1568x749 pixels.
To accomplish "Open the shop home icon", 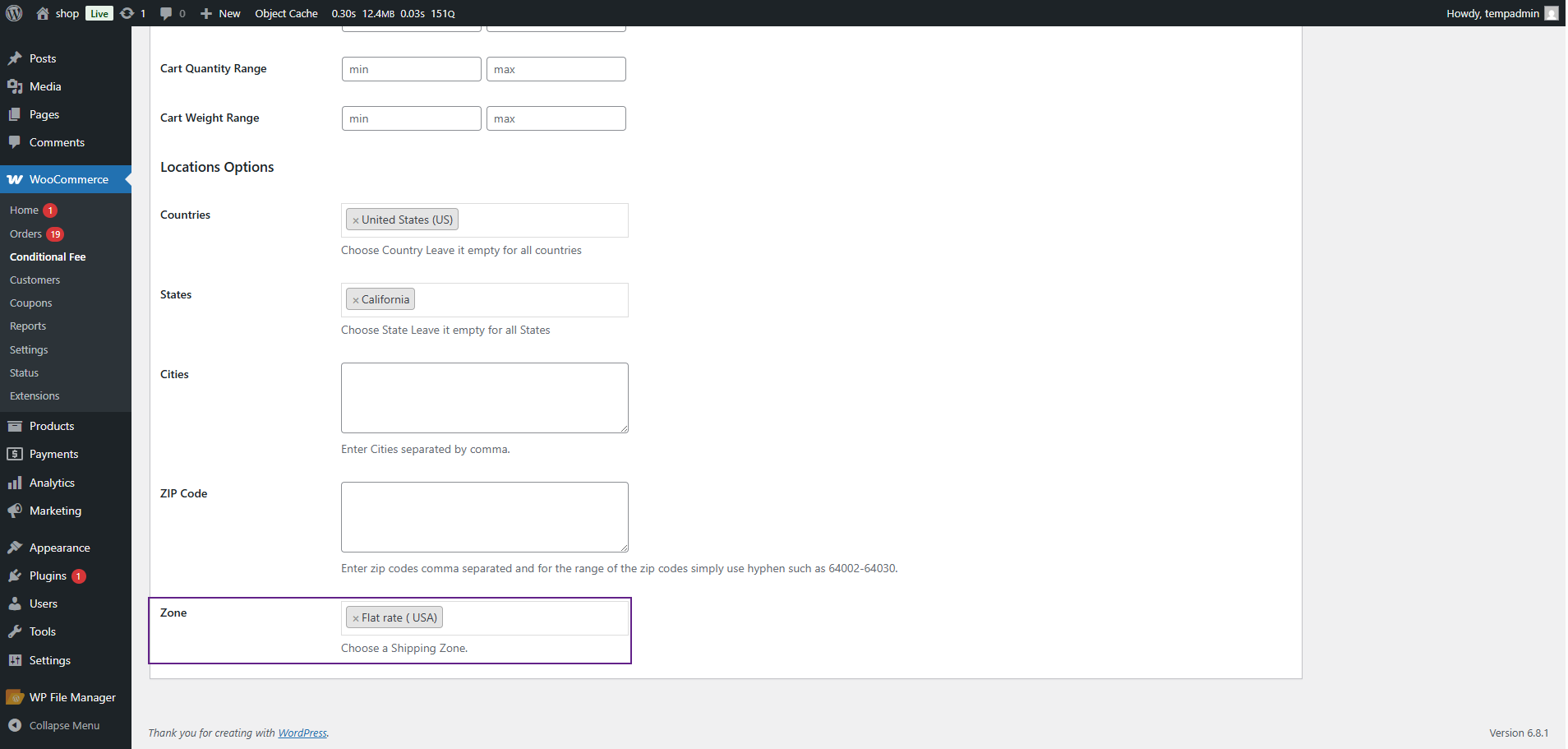I will 43,13.
